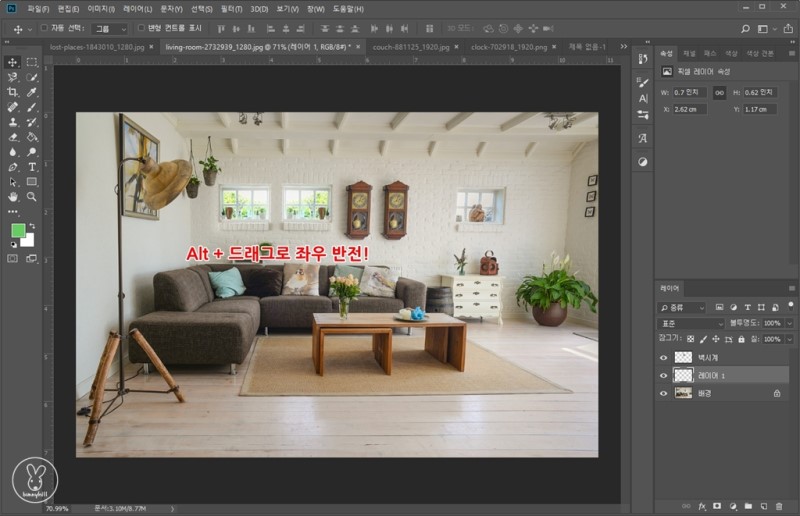Open the 표준 blend mode dropdown
The image size is (800, 516).
tap(690, 324)
